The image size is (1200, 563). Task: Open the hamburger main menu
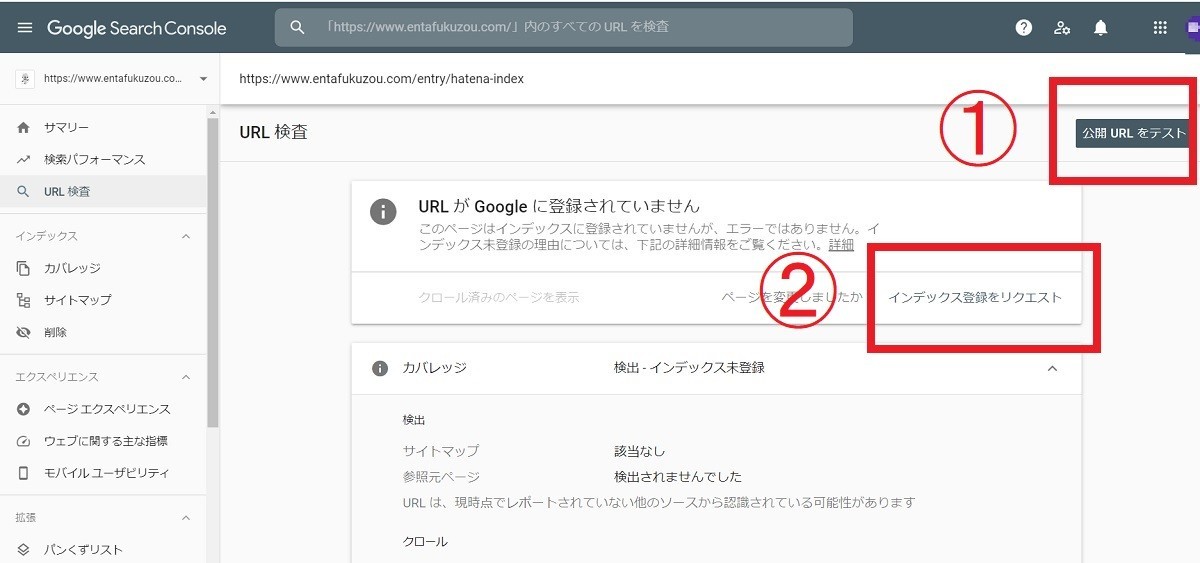pyautogui.click(x=24, y=28)
